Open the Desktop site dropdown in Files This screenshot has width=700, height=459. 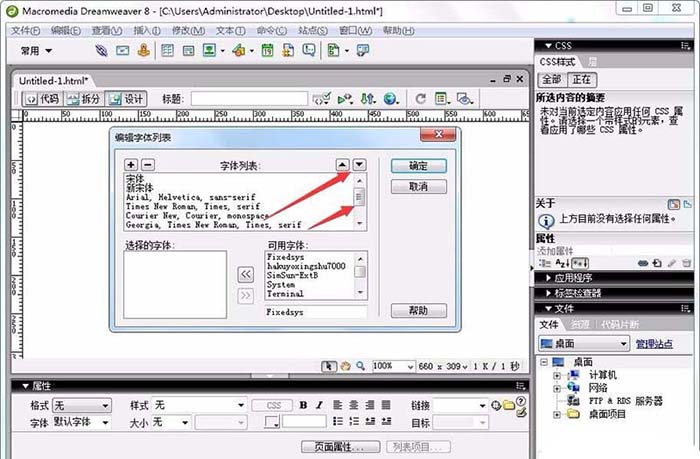point(584,344)
